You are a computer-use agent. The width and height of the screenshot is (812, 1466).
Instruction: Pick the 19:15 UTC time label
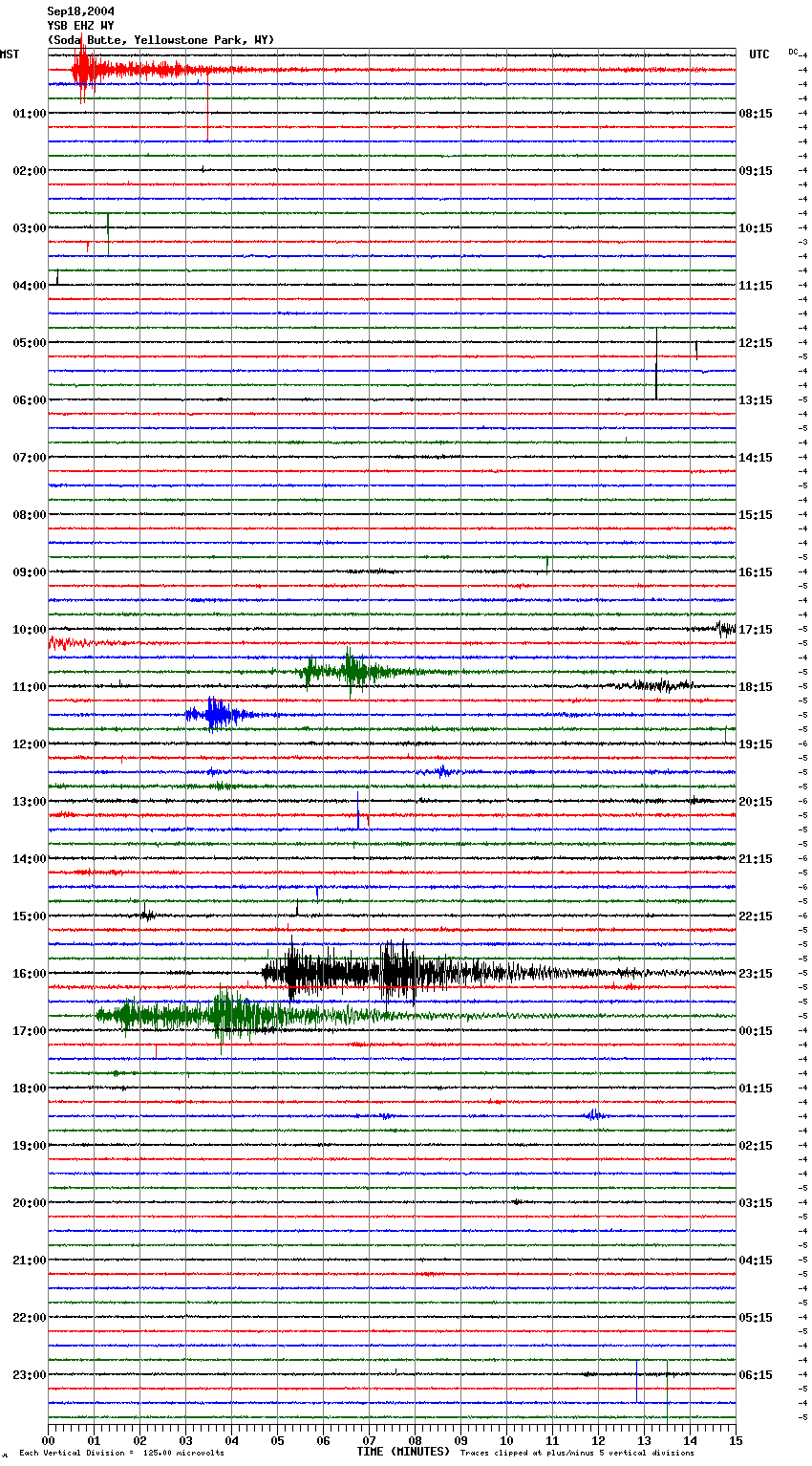756,744
